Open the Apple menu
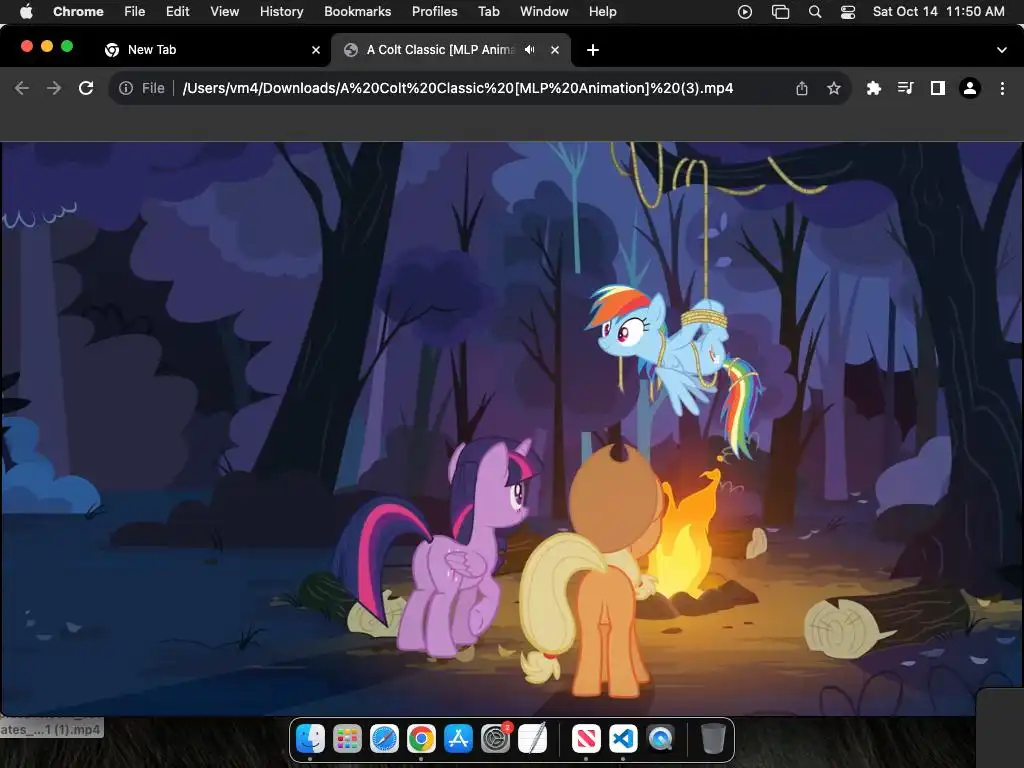 [x=26, y=11]
